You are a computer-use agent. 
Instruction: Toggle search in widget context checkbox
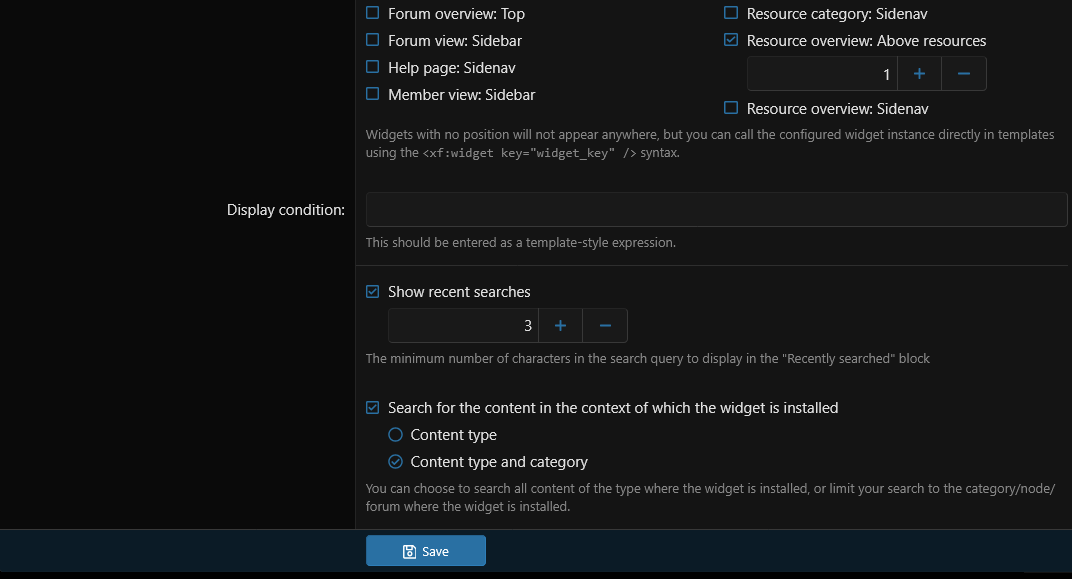[x=373, y=408]
